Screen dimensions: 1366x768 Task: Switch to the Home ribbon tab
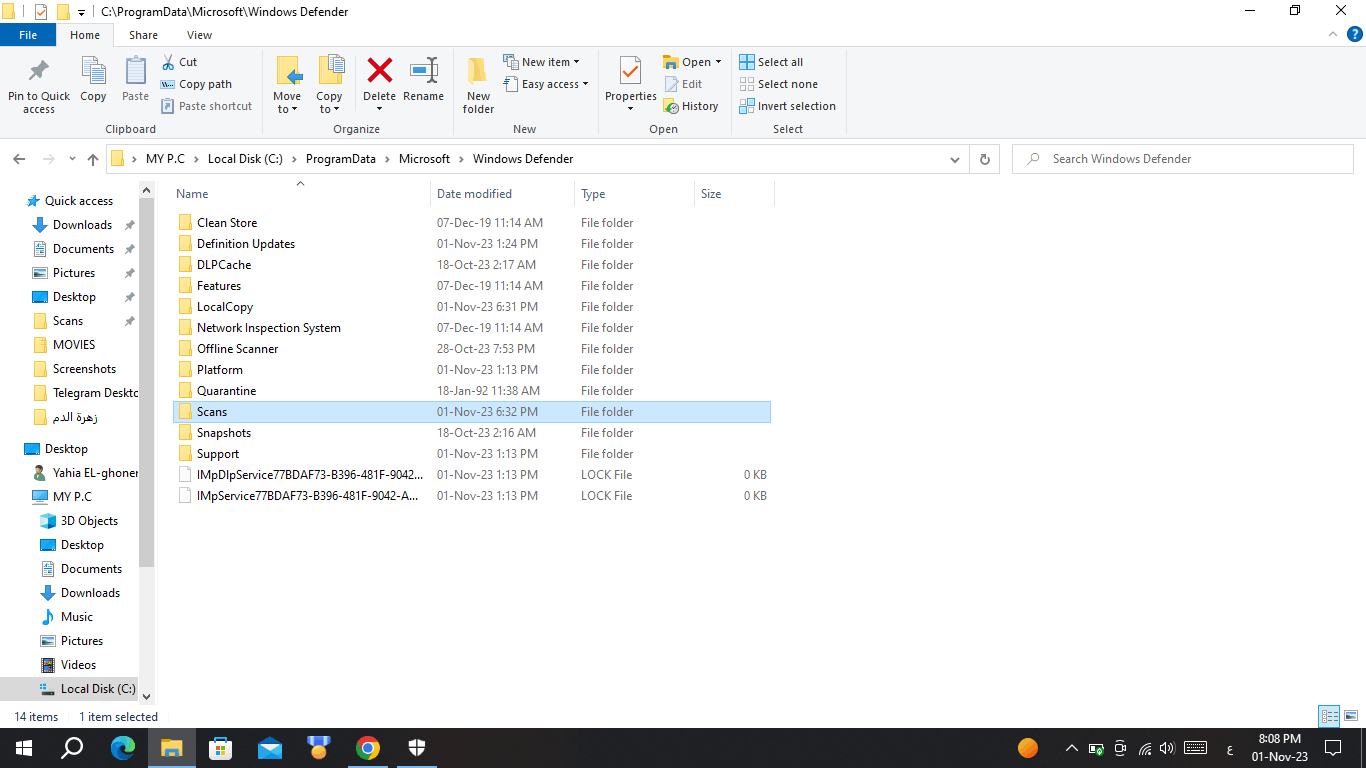coord(85,35)
